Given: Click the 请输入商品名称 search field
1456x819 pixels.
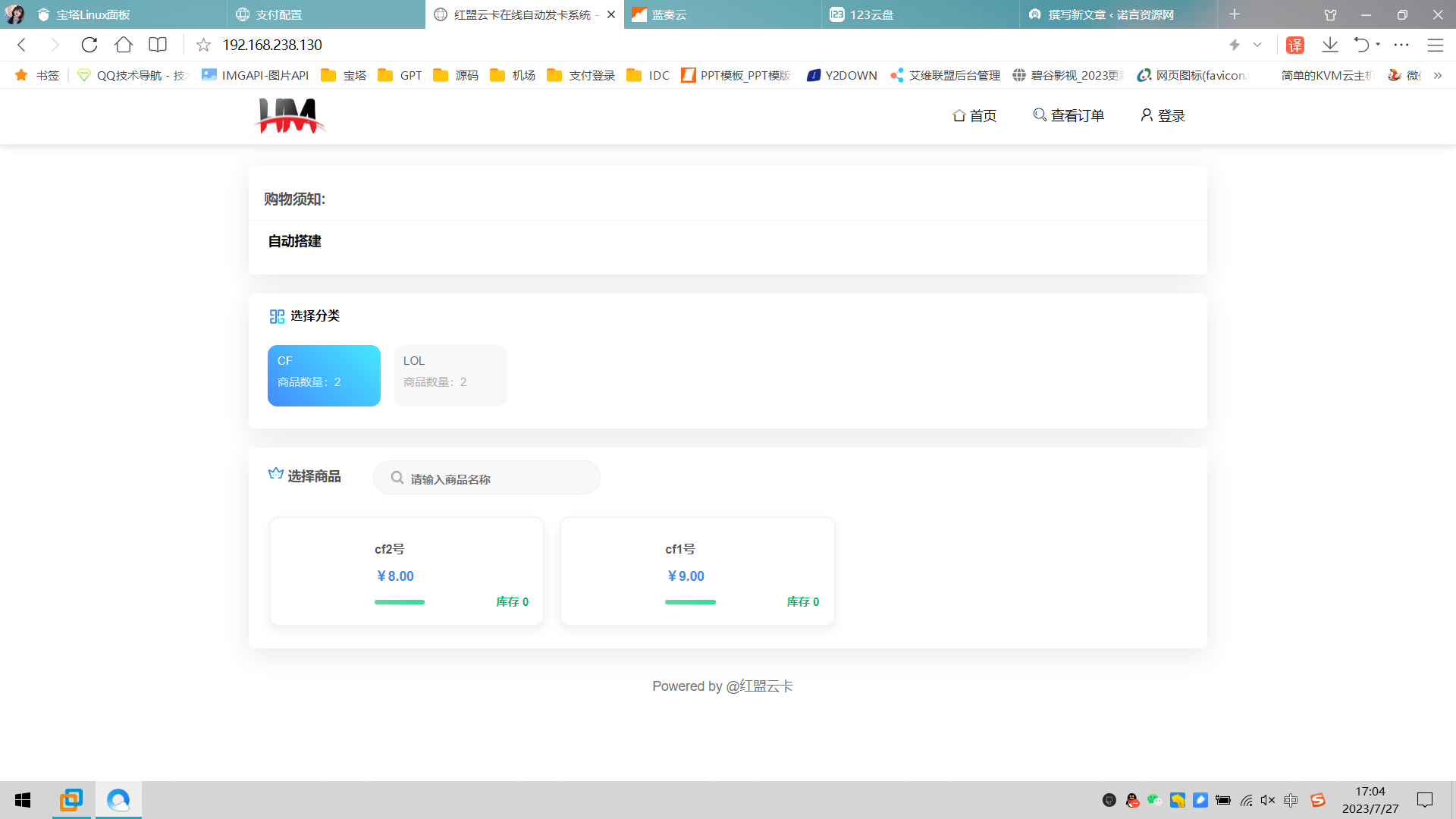Looking at the screenshot, I should point(487,478).
